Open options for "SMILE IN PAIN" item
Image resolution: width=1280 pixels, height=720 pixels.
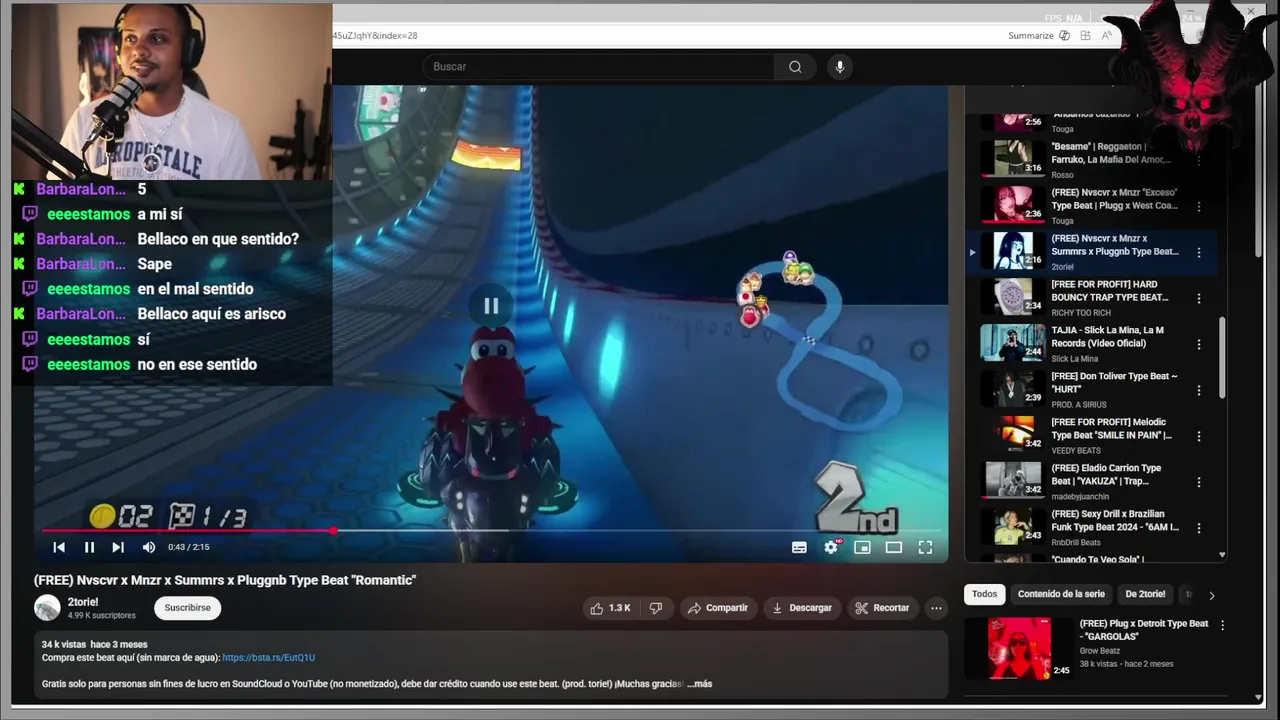coord(1199,437)
